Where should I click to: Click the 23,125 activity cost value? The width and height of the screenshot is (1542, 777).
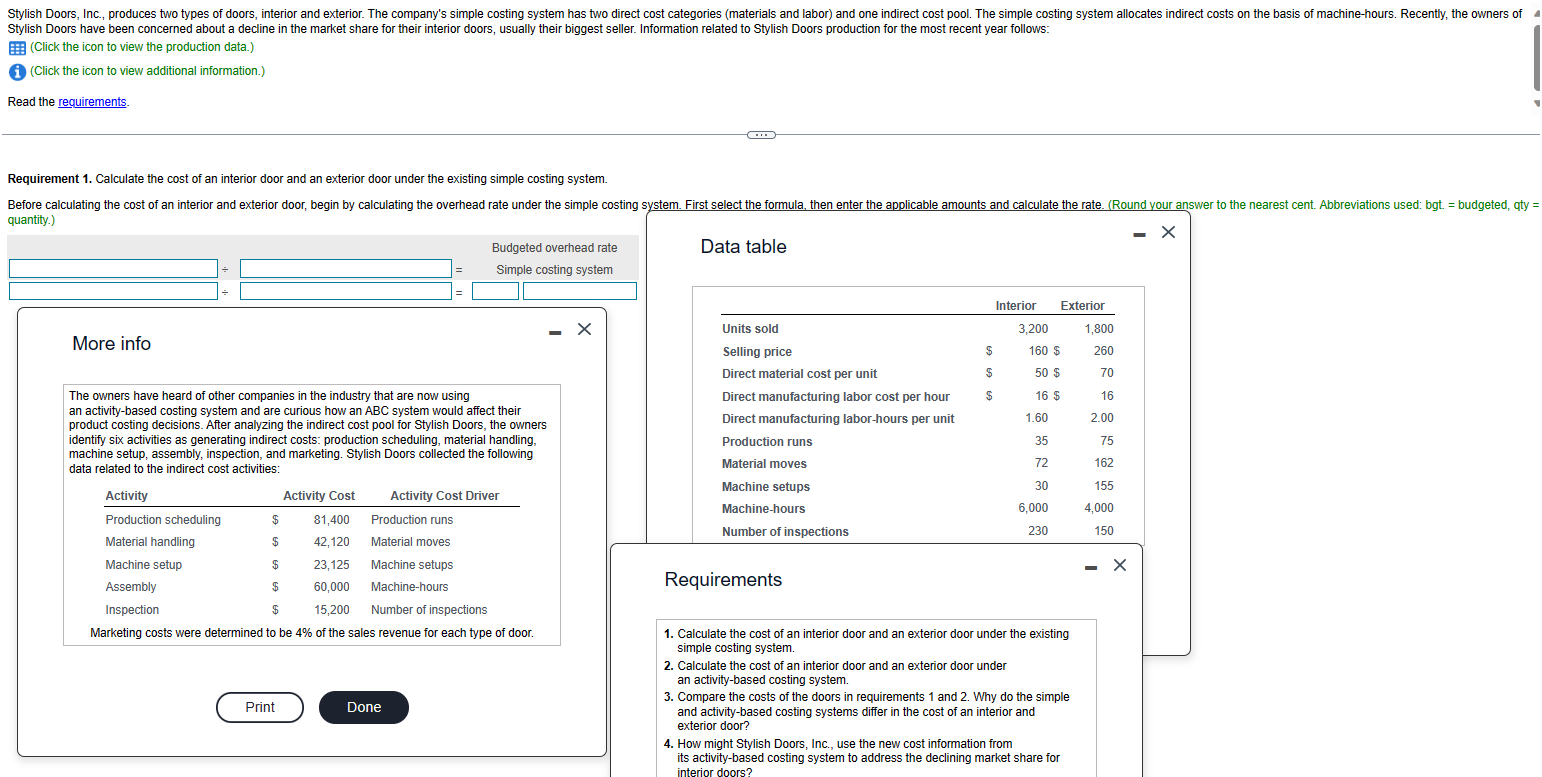click(332, 565)
